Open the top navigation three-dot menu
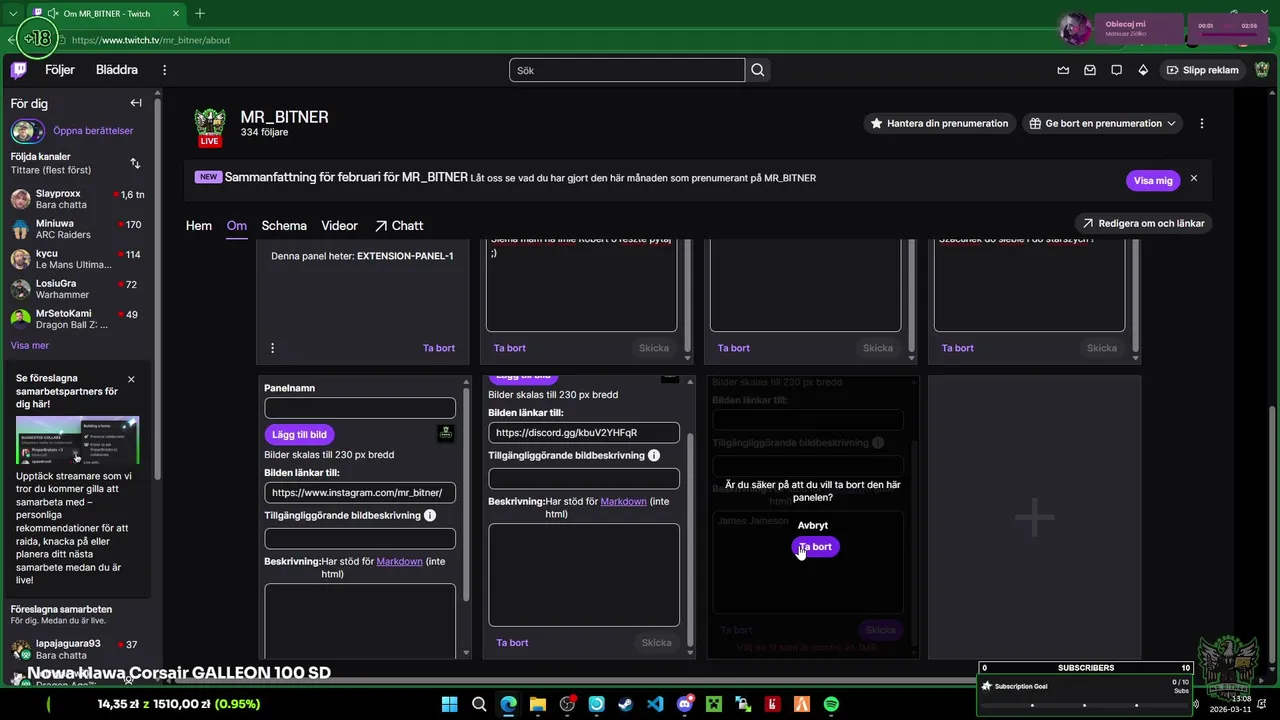This screenshot has height=720, width=1280. coord(165,70)
